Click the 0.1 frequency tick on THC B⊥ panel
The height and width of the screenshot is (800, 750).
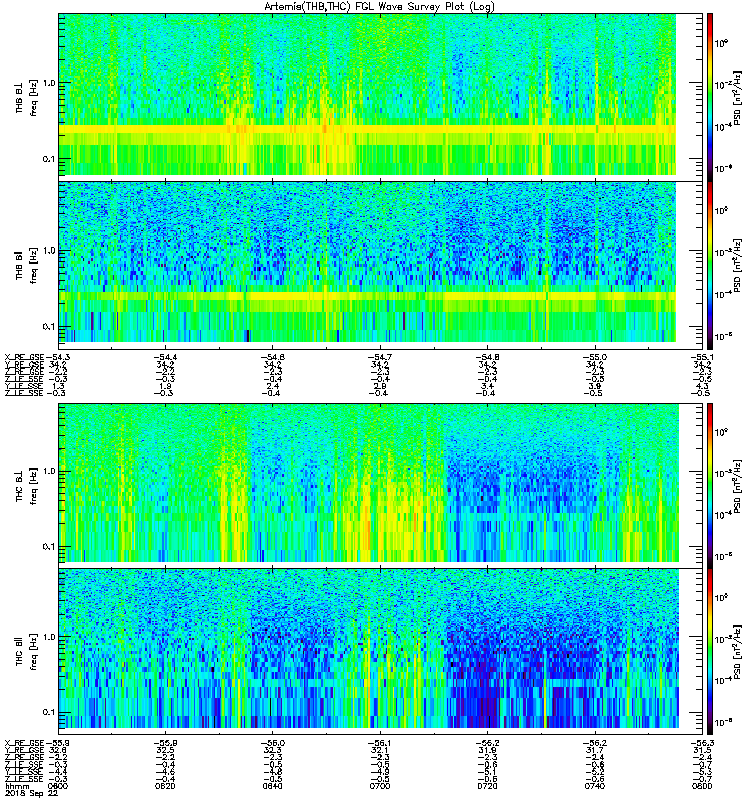click(48, 547)
